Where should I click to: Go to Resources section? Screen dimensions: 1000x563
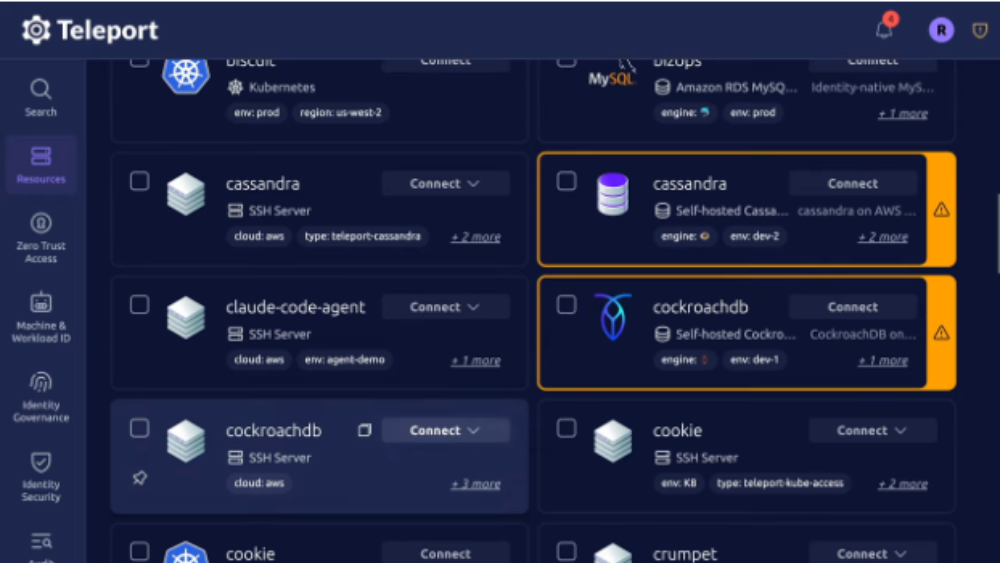(41, 165)
